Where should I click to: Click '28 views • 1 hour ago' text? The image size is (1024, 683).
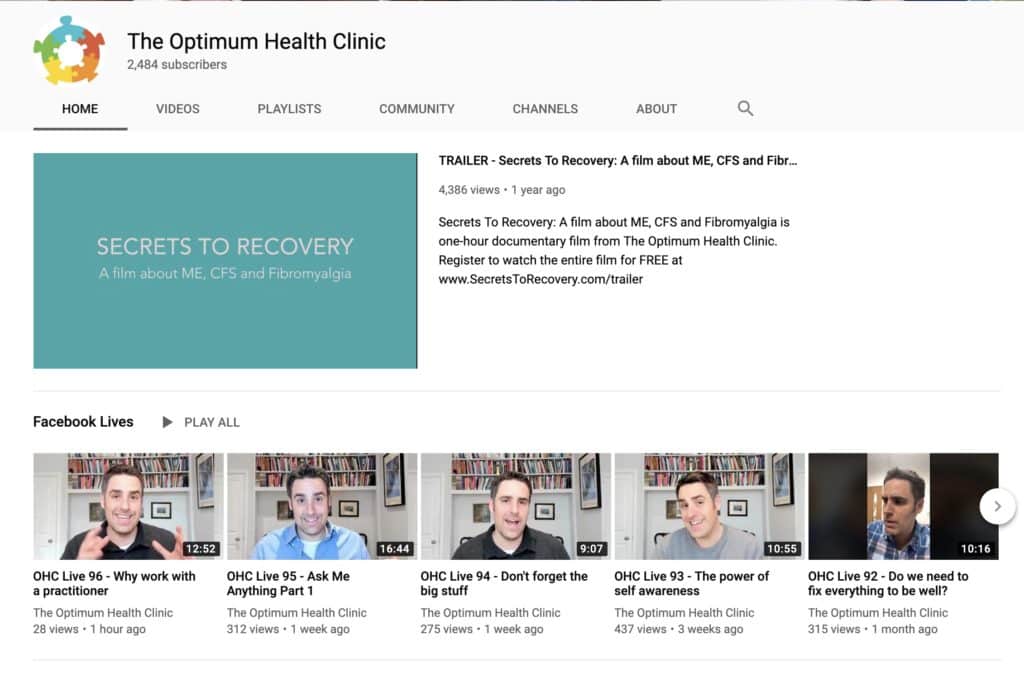pos(89,629)
